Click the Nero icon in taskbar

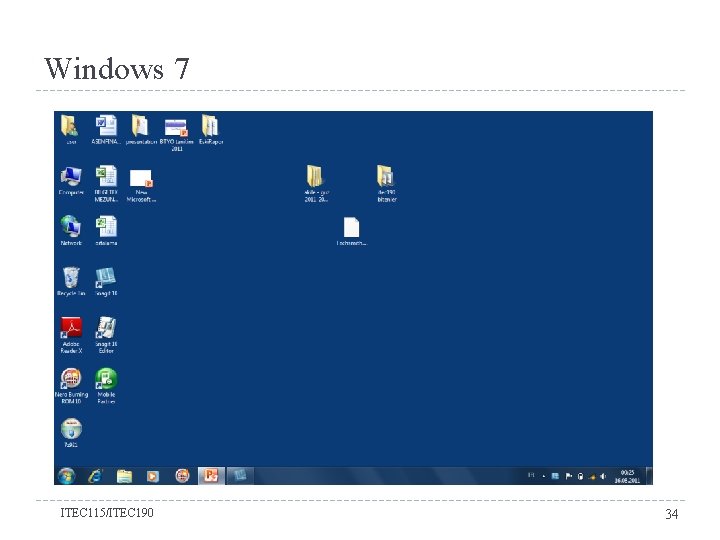(182, 476)
